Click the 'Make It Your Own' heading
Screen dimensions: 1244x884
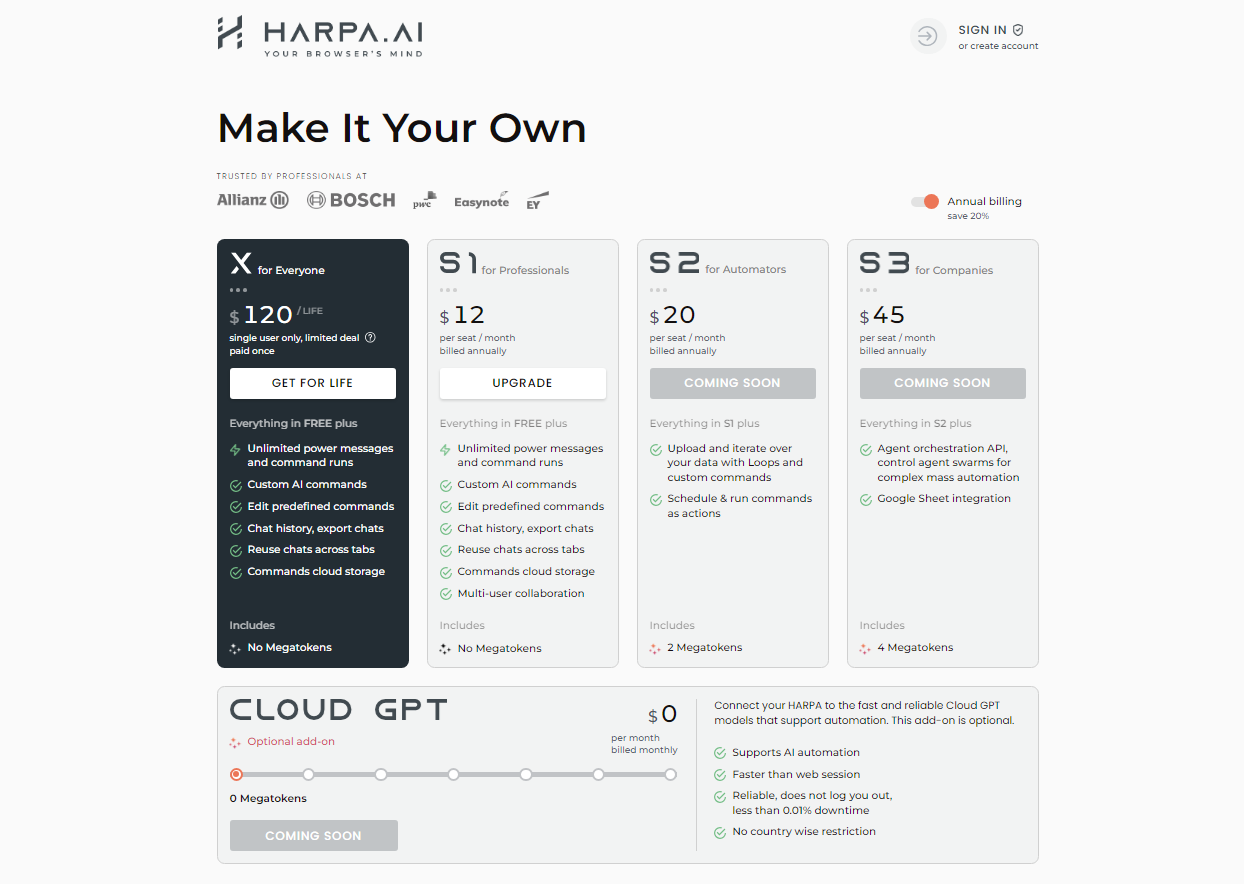tap(402, 128)
